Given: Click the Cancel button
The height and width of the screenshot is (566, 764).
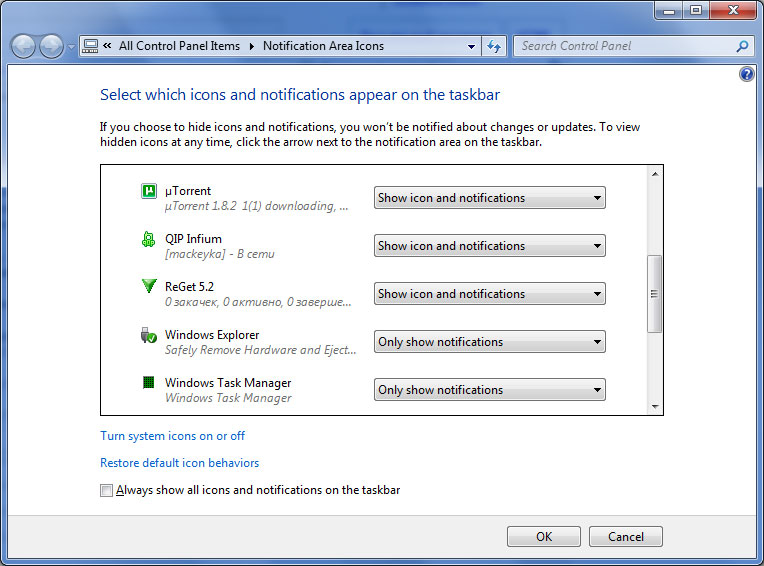Looking at the screenshot, I should [x=626, y=536].
